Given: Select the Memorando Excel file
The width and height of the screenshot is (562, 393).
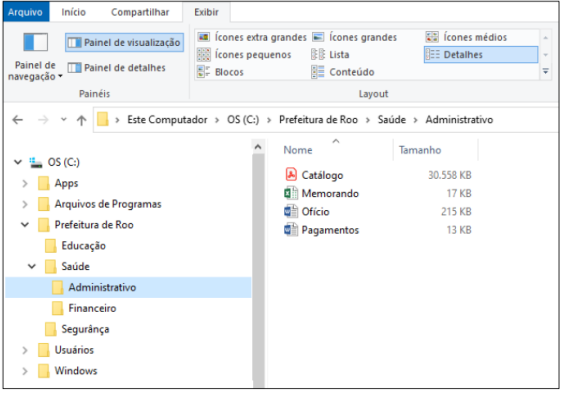Looking at the screenshot, I should point(330,193).
